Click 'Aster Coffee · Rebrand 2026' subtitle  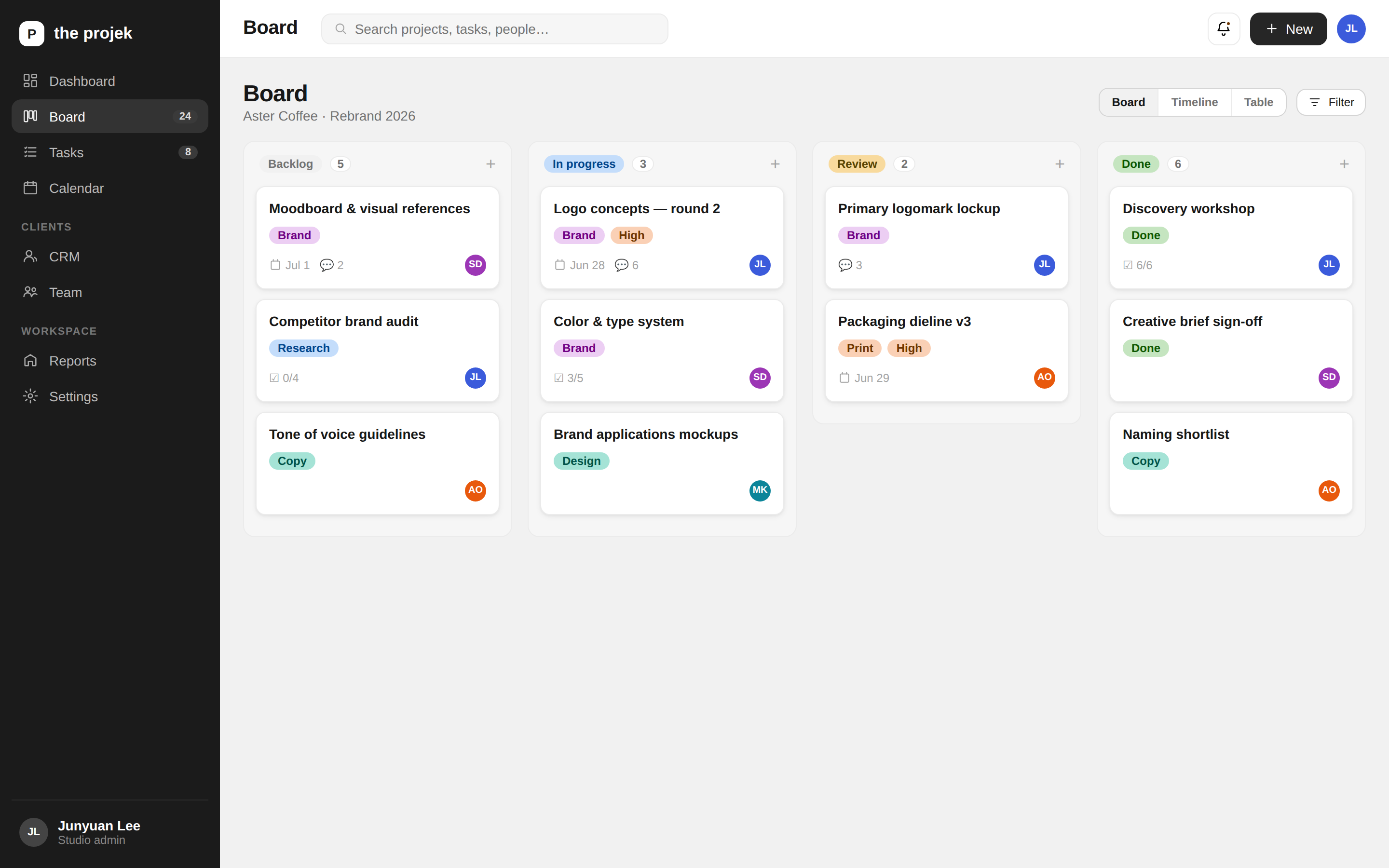tap(329, 116)
